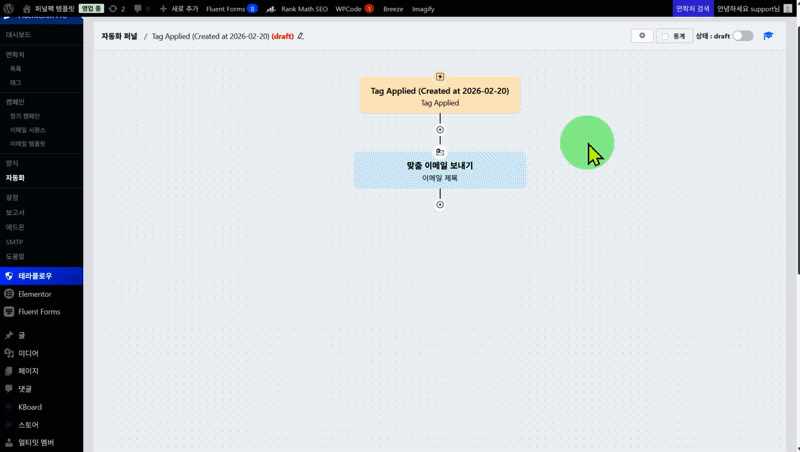Open the 테라플로우 sidebar menu

coord(35,276)
